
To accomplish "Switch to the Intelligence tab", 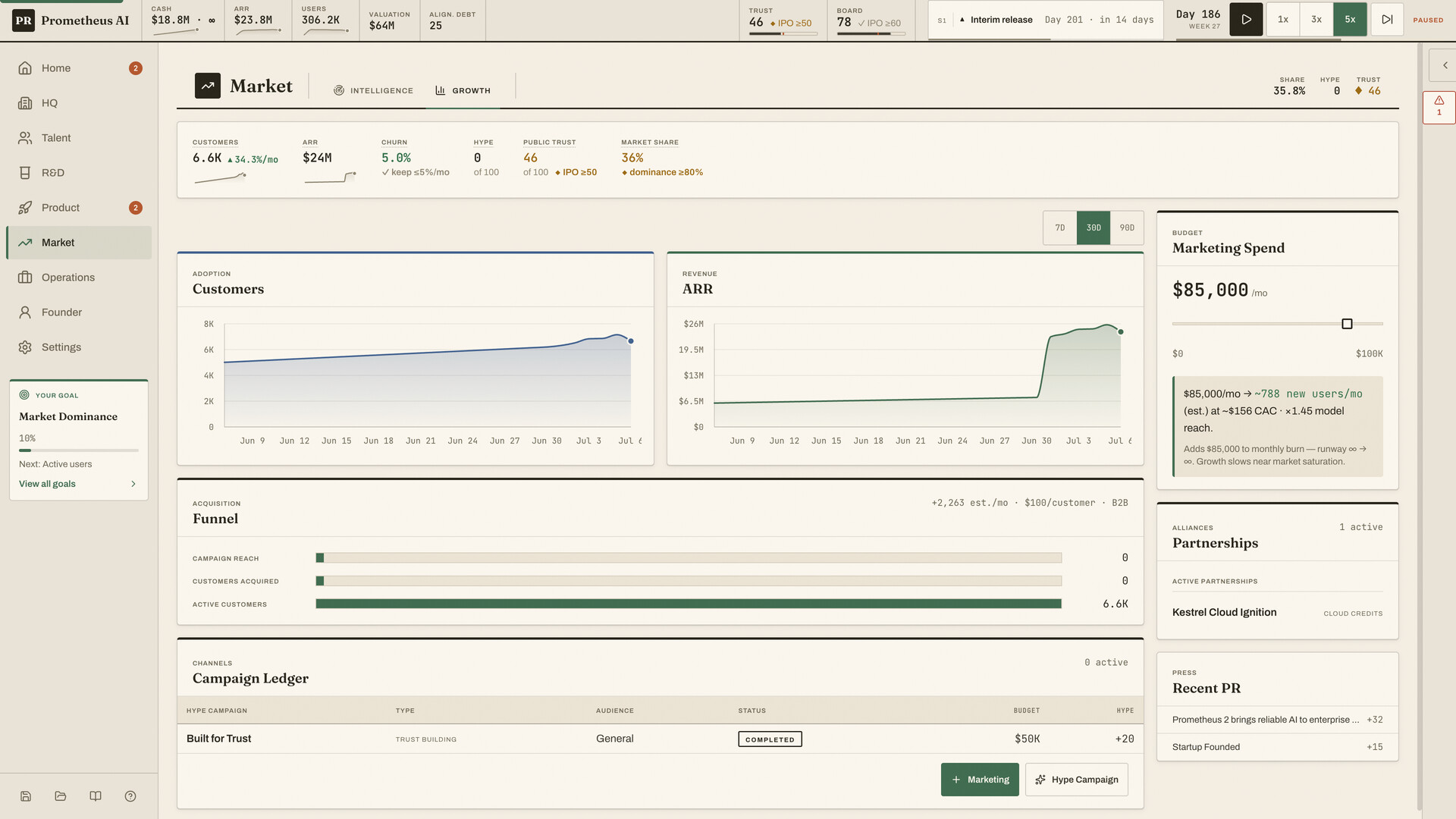I will [x=374, y=90].
